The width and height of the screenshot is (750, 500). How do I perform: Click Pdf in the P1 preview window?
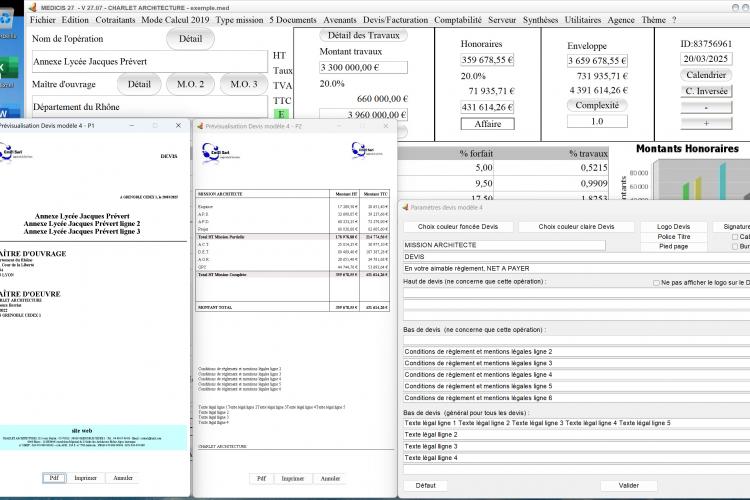[x=54, y=478]
